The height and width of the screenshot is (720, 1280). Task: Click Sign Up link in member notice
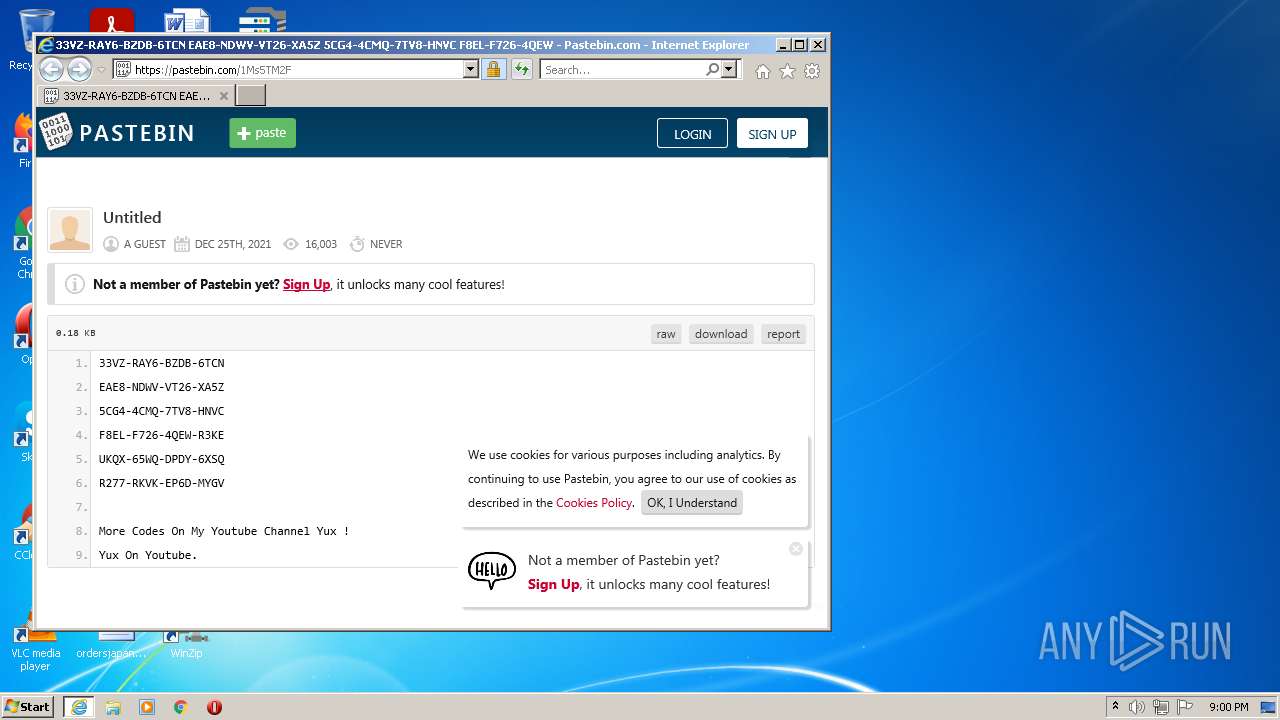pyautogui.click(x=306, y=284)
